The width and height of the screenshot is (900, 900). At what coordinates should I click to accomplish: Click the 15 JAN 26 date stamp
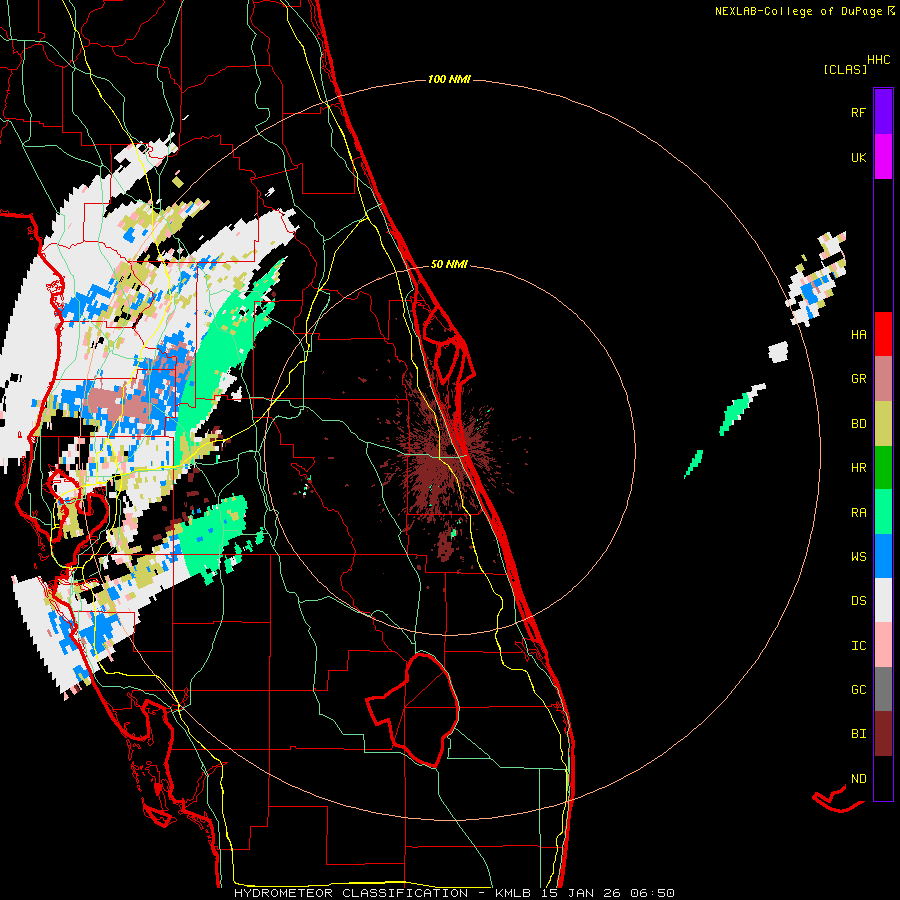pyautogui.click(x=581, y=893)
